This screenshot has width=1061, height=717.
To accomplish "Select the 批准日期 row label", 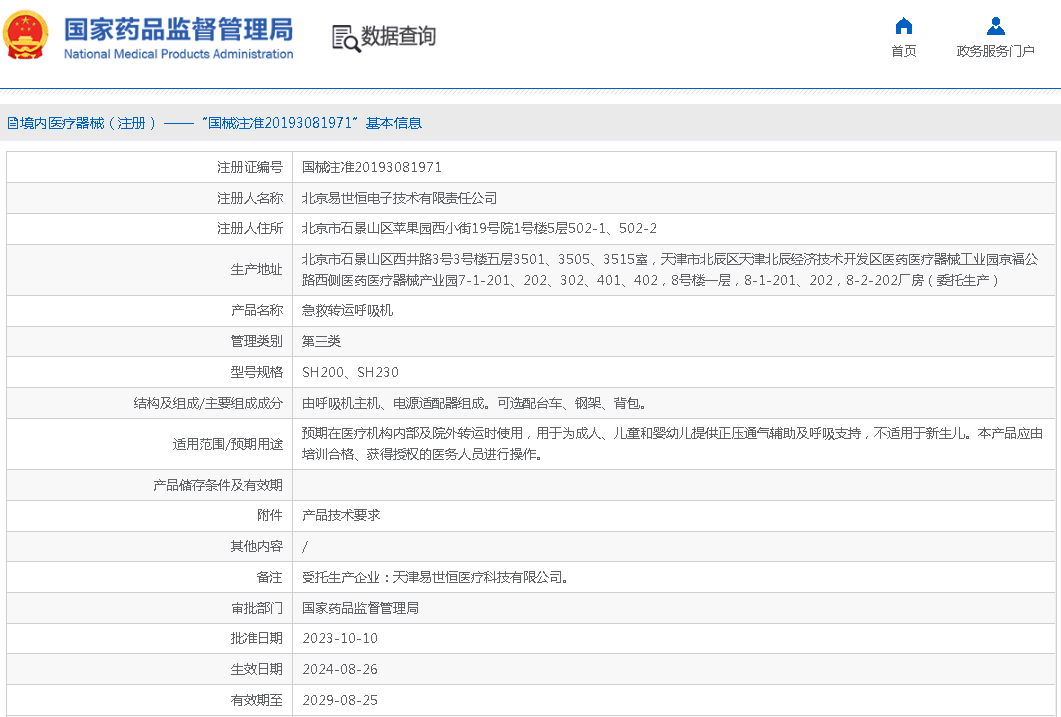I will click(256, 638).
